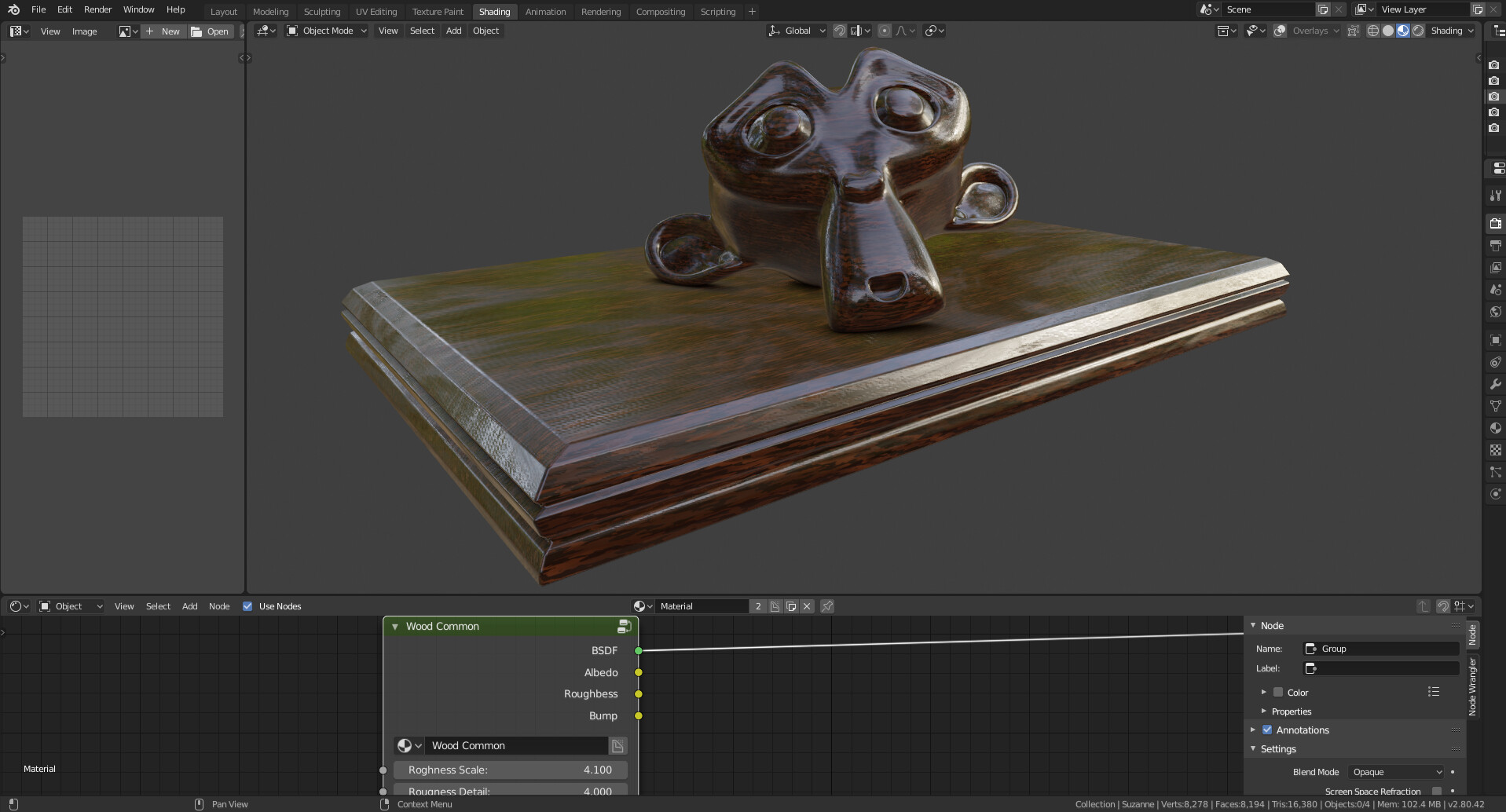Switch to Wireframe viewport shading
Image resolution: width=1506 pixels, height=812 pixels.
click(1373, 31)
